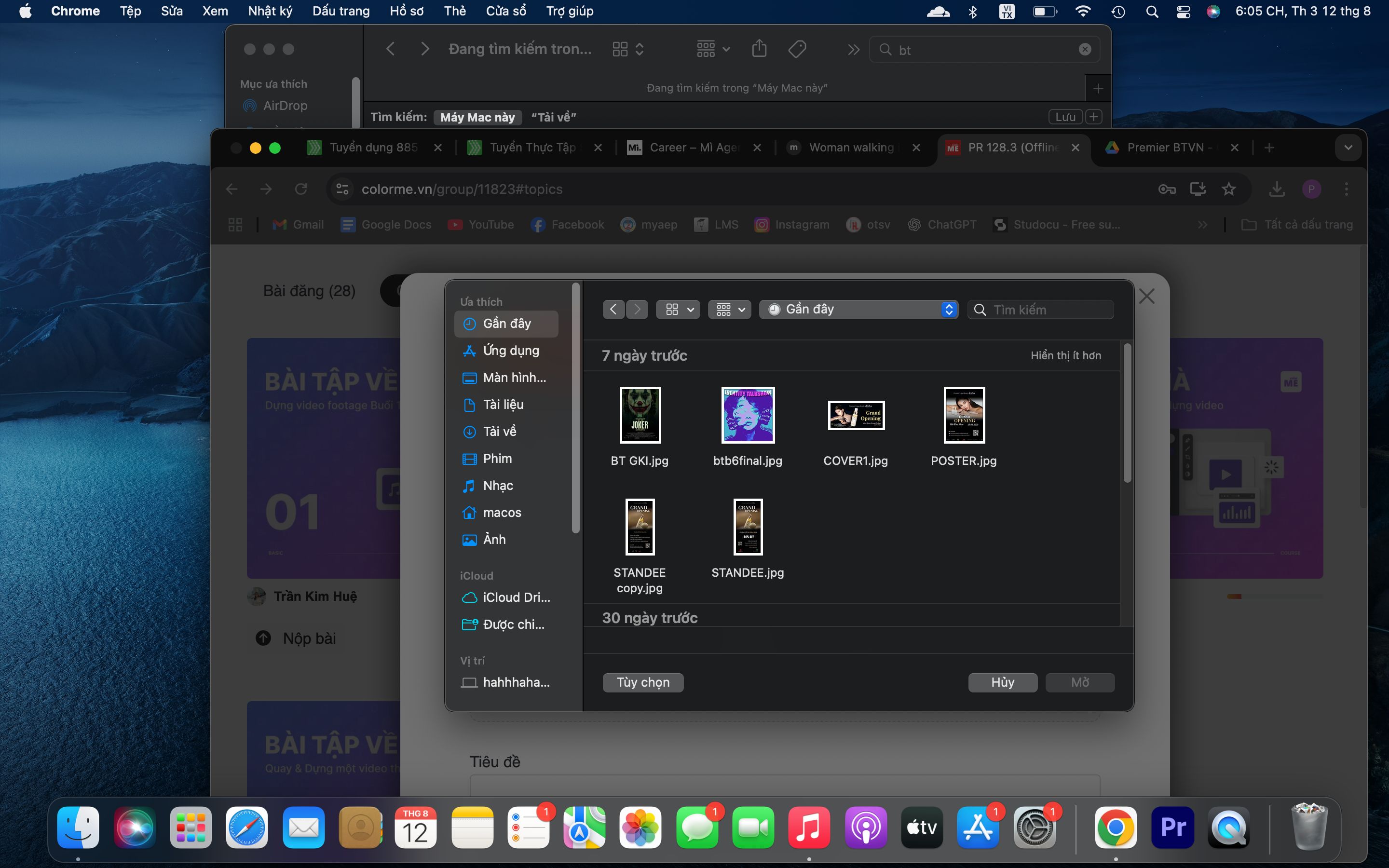Click file list vertical scrollbar in dialog
This screenshot has height=868, width=1389.
pos(1127,413)
